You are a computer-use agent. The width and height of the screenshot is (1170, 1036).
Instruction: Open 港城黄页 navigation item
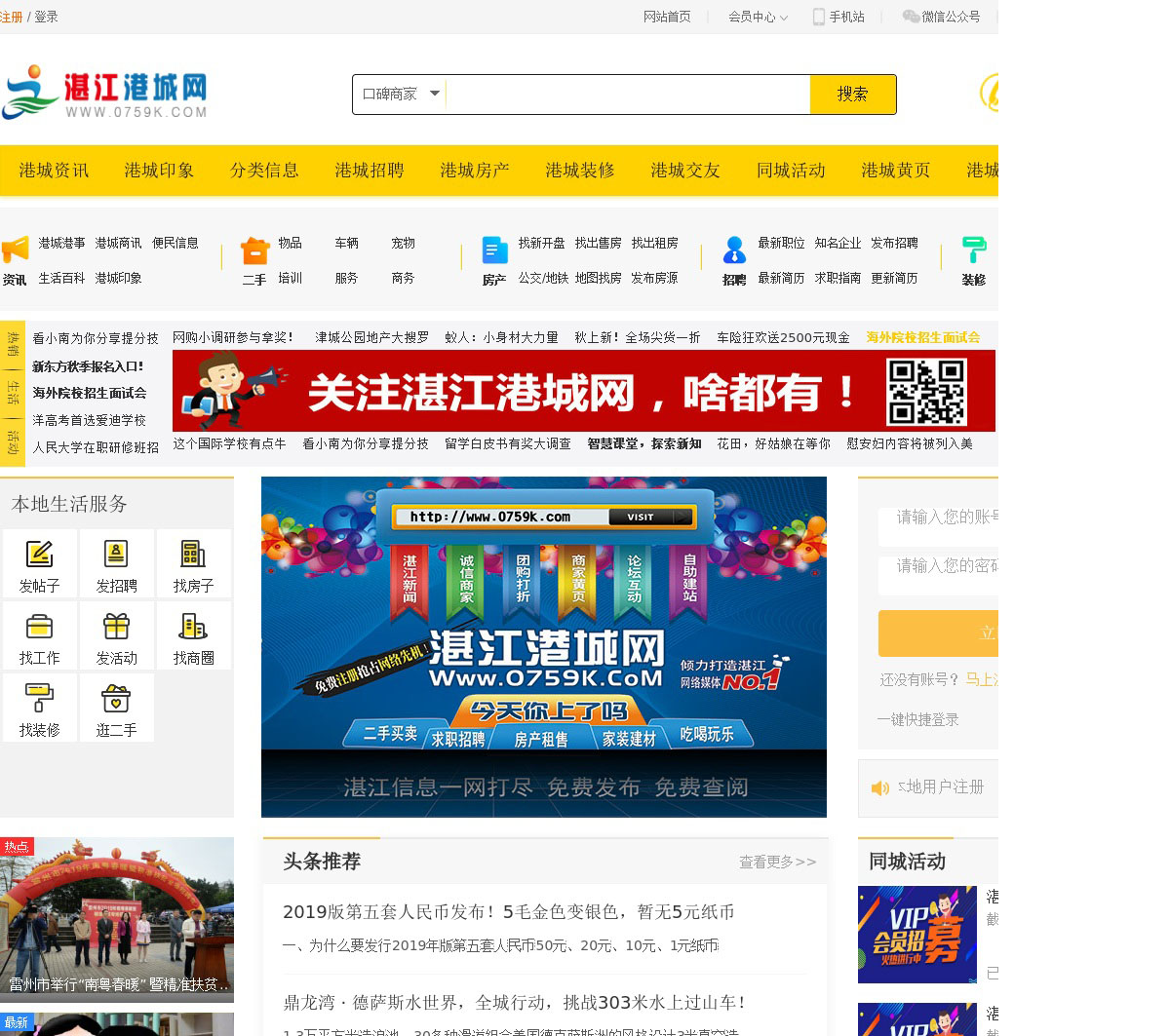click(896, 171)
